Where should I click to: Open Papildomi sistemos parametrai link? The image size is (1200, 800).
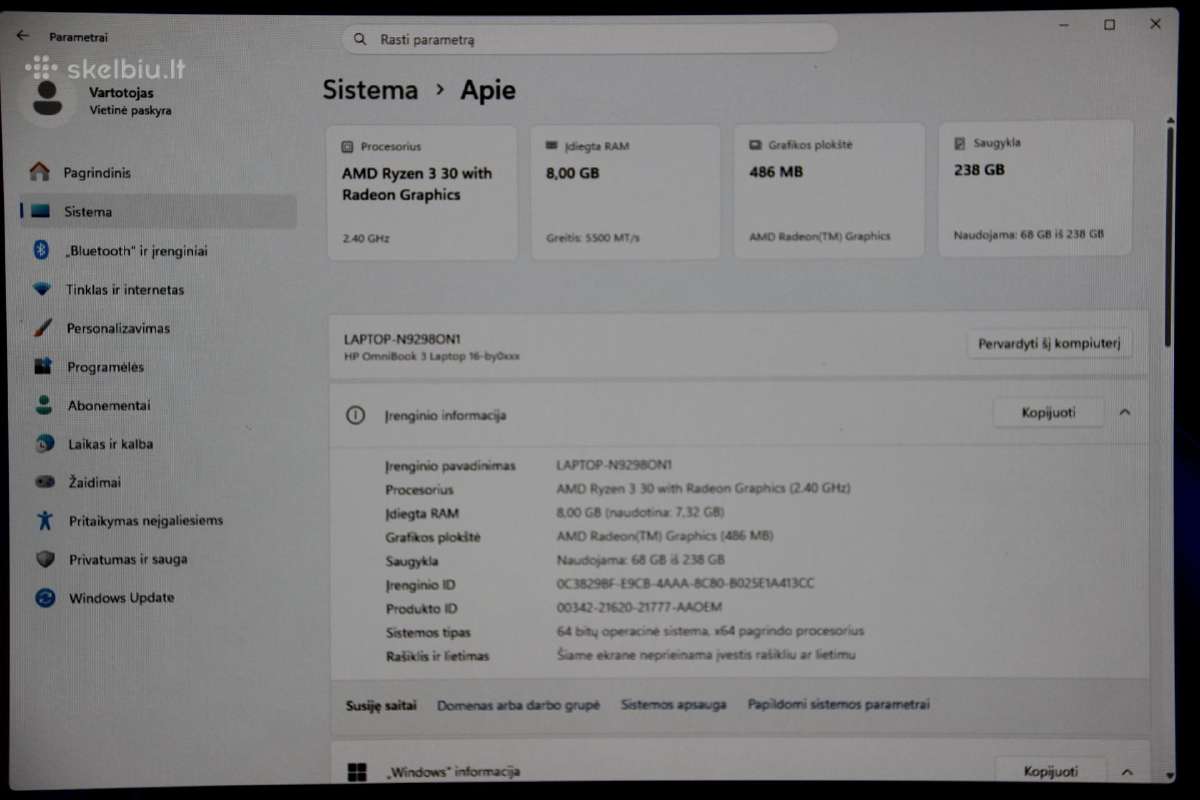click(838, 704)
